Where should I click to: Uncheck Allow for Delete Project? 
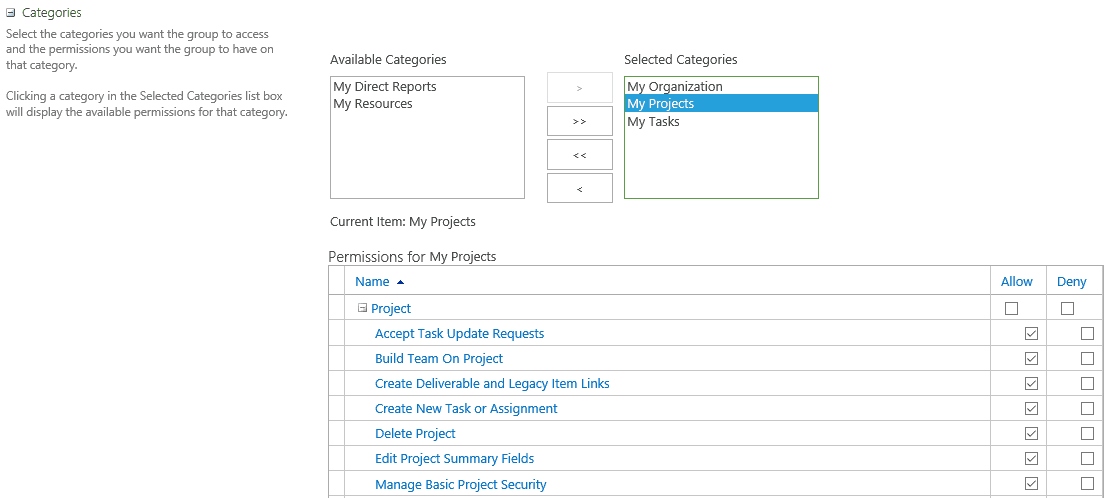pyautogui.click(x=1031, y=433)
